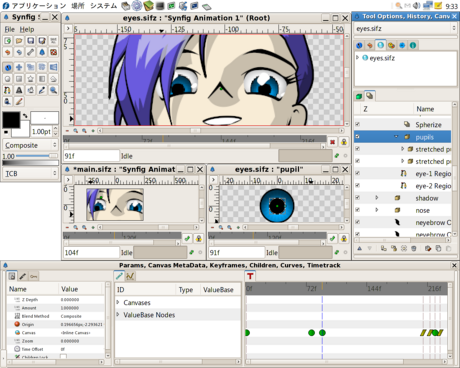Click the Raise layer up arrow icon
Image resolution: width=460 pixels, height=368 pixels.
coord(359,249)
